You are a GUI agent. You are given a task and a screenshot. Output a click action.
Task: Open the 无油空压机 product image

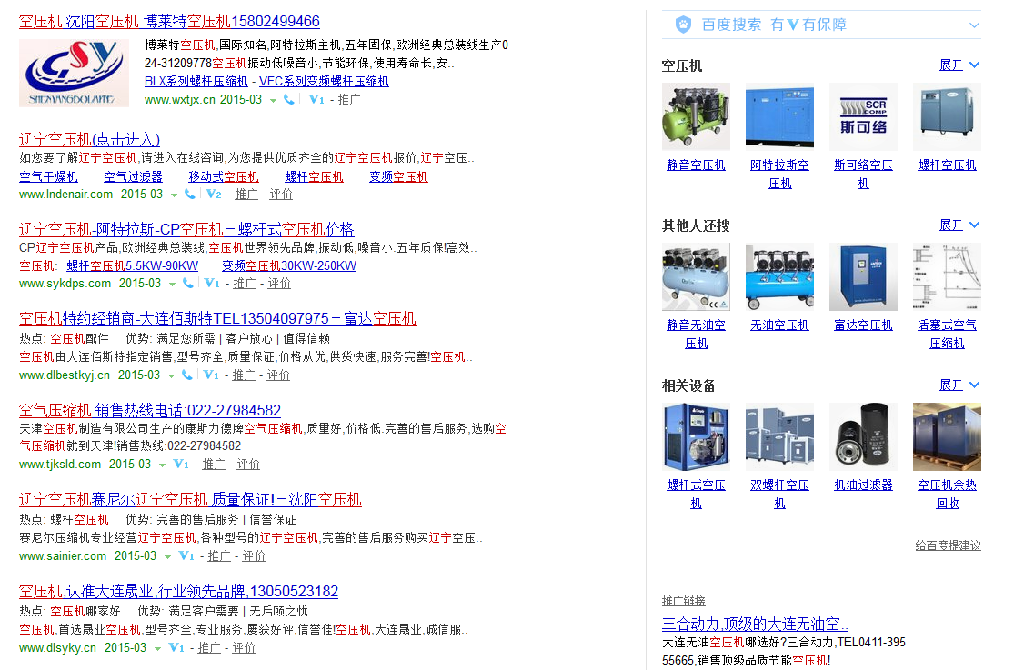[x=780, y=277]
